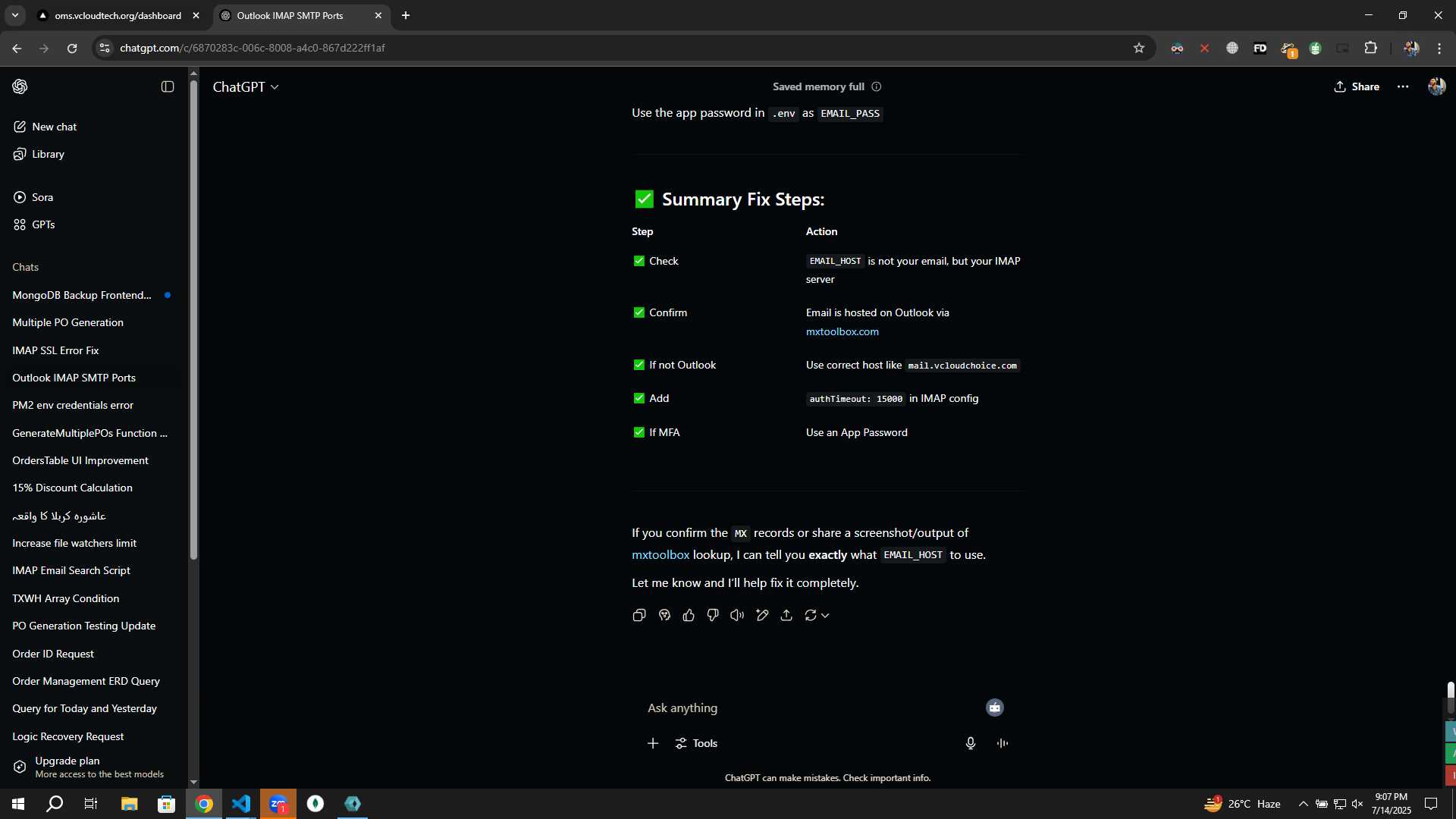Start voice mode with waveform icon

(1003, 743)
